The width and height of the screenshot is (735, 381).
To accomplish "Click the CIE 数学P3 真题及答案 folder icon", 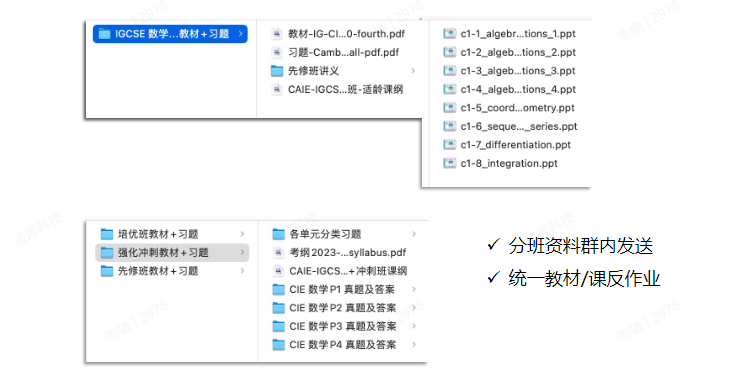I will pyautogui.click(x=278, y=326).
